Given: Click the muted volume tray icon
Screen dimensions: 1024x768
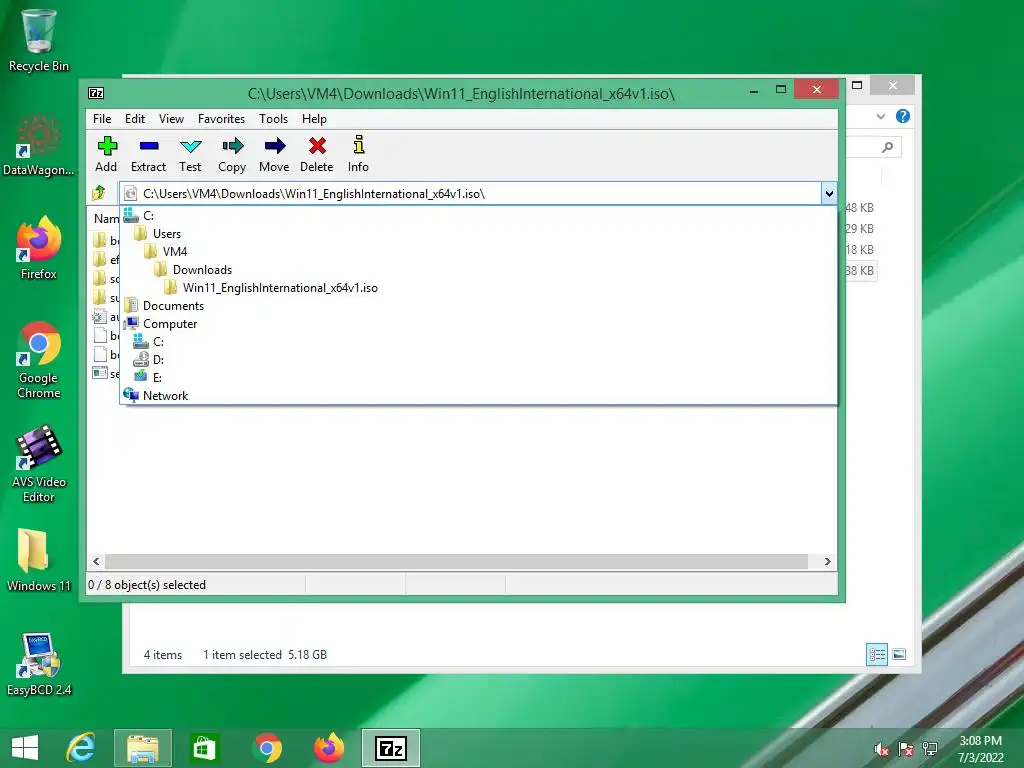Looking at the screenshot, I should [x=882, y=750].
